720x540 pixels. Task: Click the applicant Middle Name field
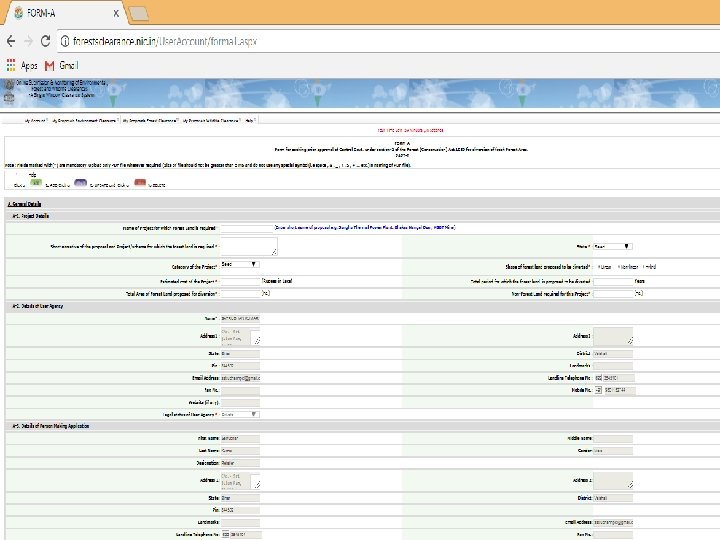point(613,439)
